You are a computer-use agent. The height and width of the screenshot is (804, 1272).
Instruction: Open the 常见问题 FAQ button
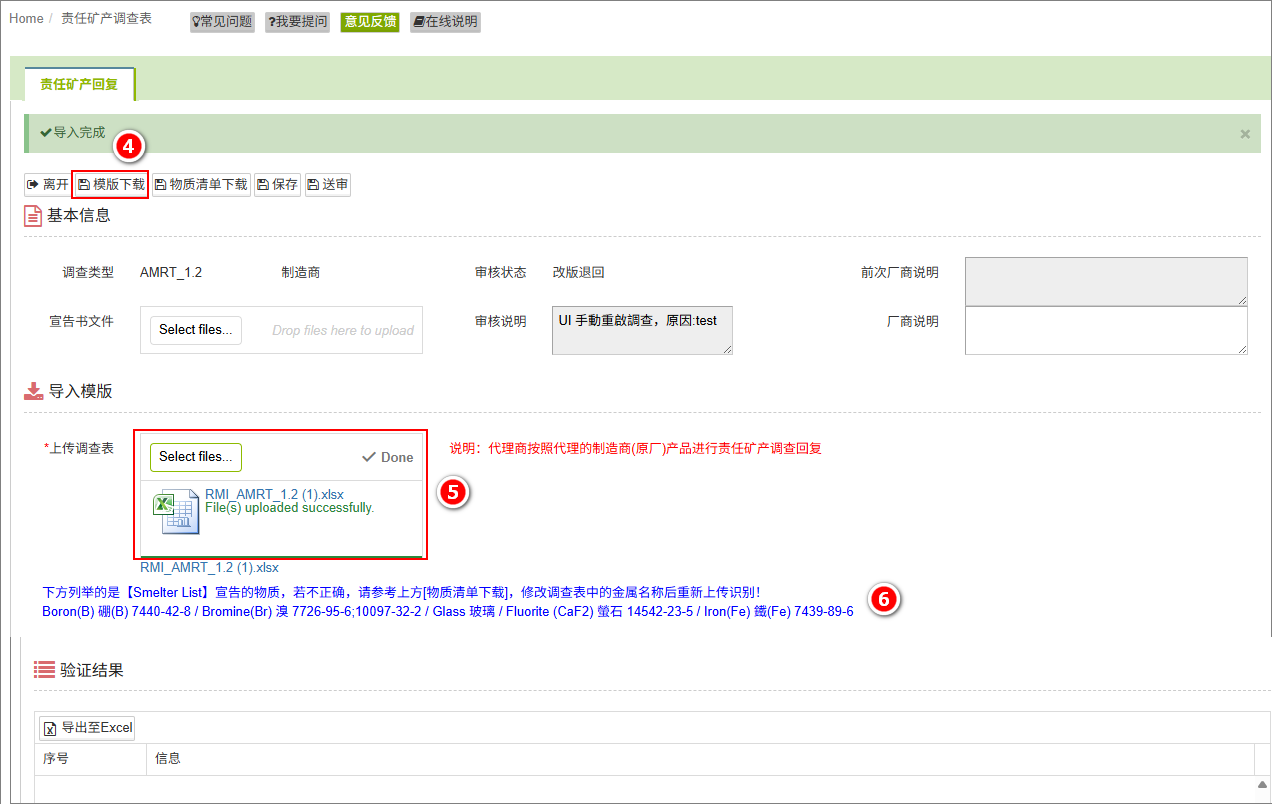pyautogui.click(x=221, y=22)
